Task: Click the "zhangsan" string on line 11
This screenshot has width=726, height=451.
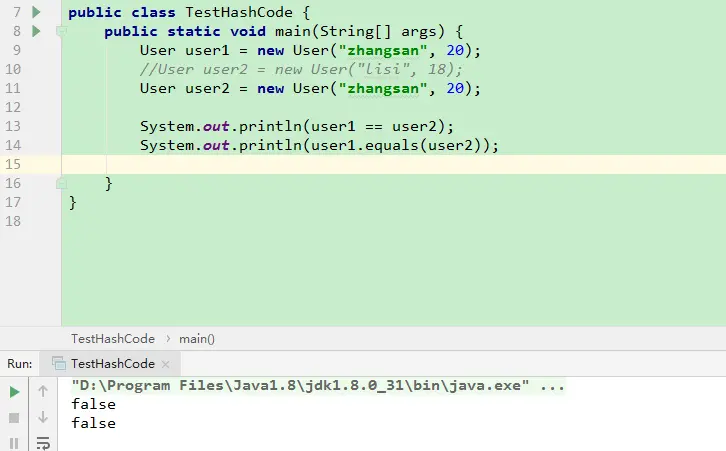Action: click(383, 88)
